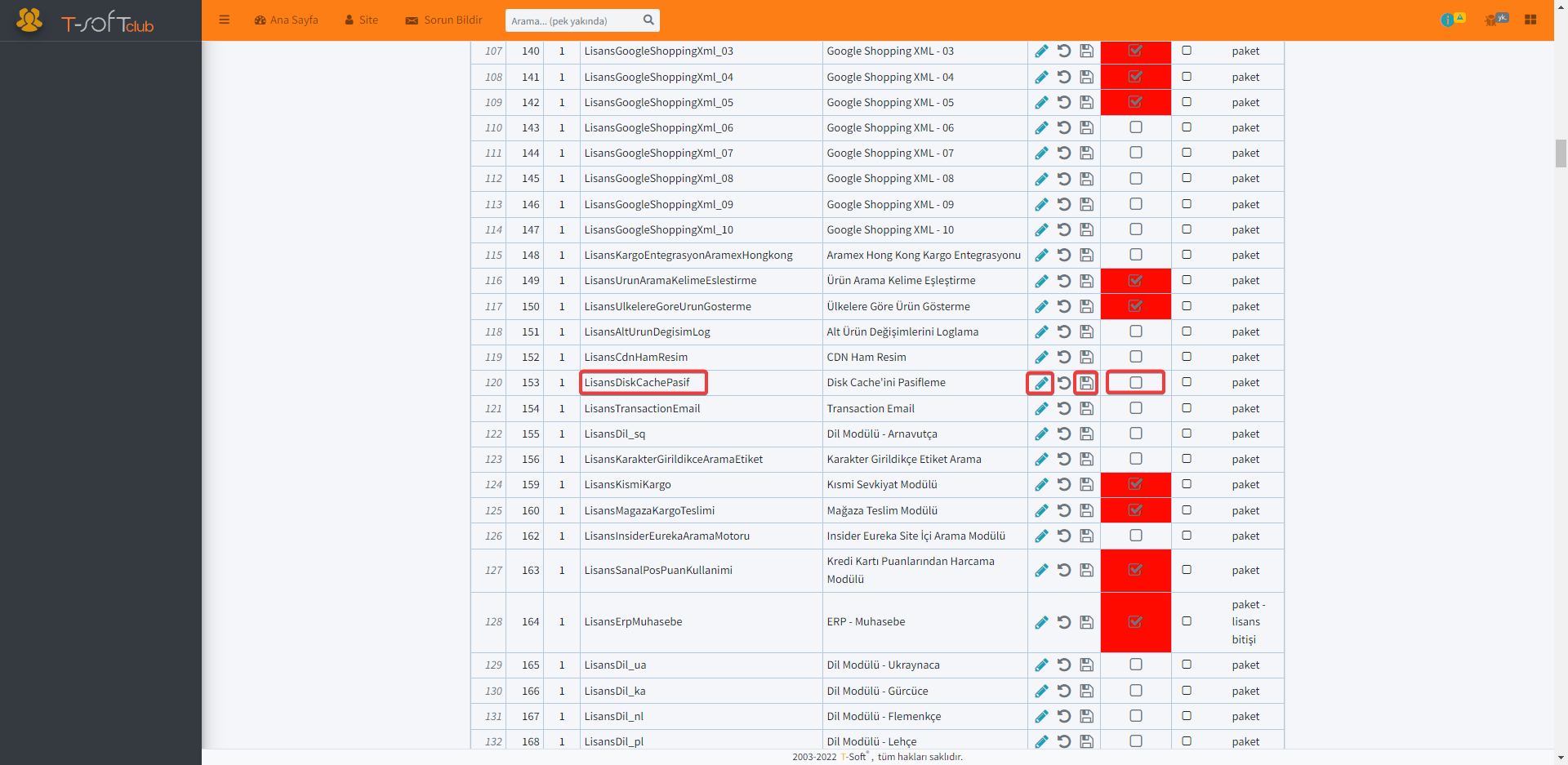Edit LisansDiskCachePasif with pencil icon

tap(1041, 383)
